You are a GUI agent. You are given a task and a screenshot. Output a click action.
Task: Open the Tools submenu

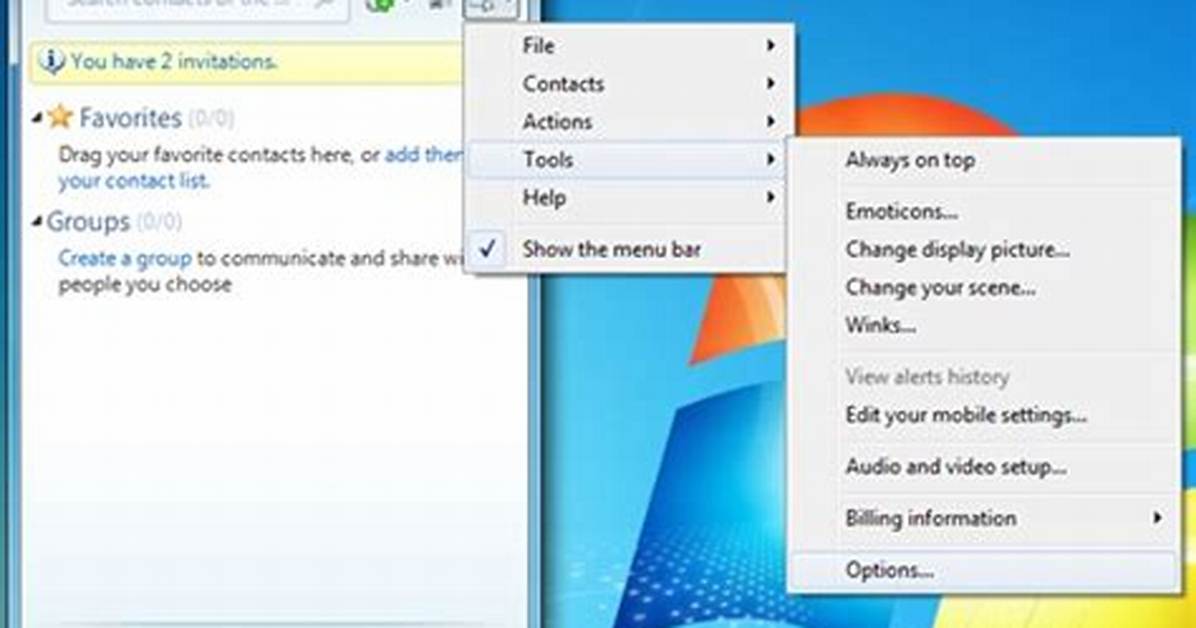(x=627, y=159)
